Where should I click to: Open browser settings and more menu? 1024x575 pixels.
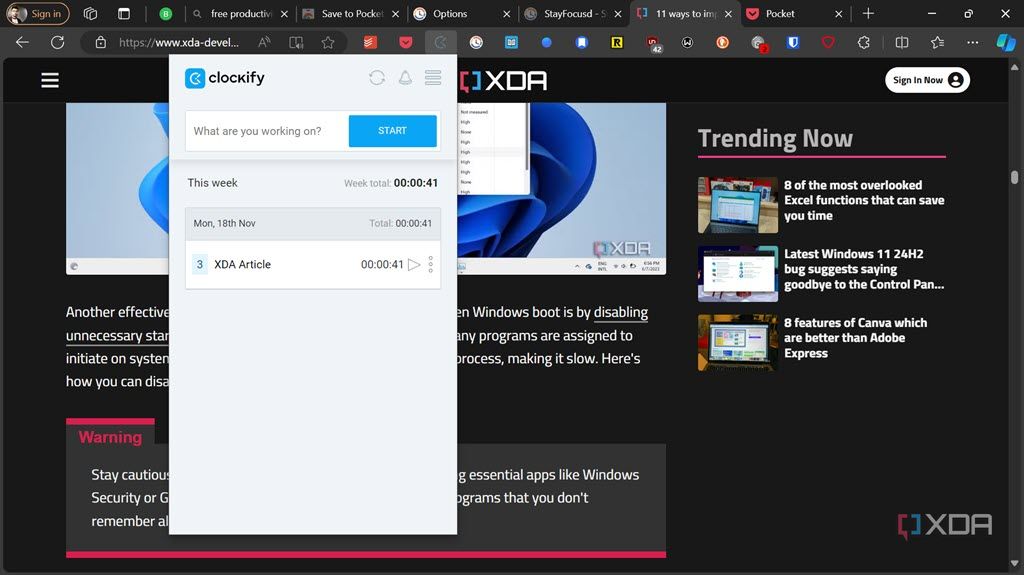(x=972, y=42)
